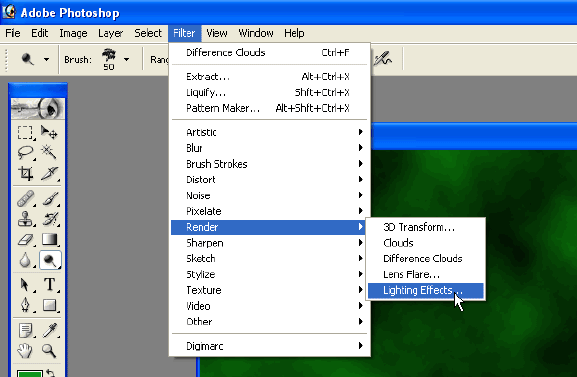Expand the Noise filter submenu
The height and width of the screenshot is (377, 577).
(269, 195)
